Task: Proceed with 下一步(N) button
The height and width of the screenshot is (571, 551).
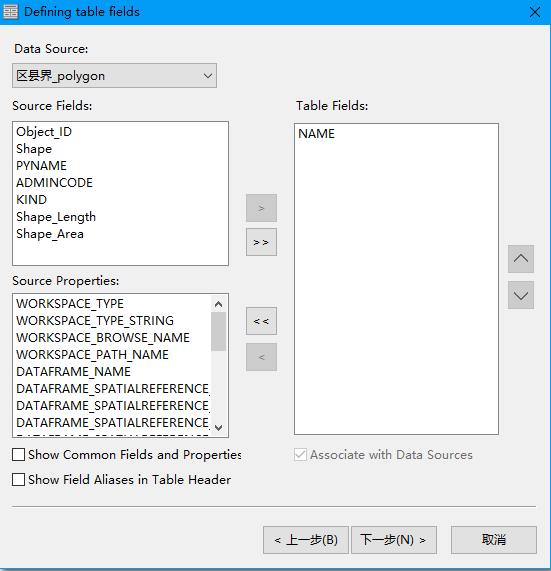Action: [x=394, y=540]
